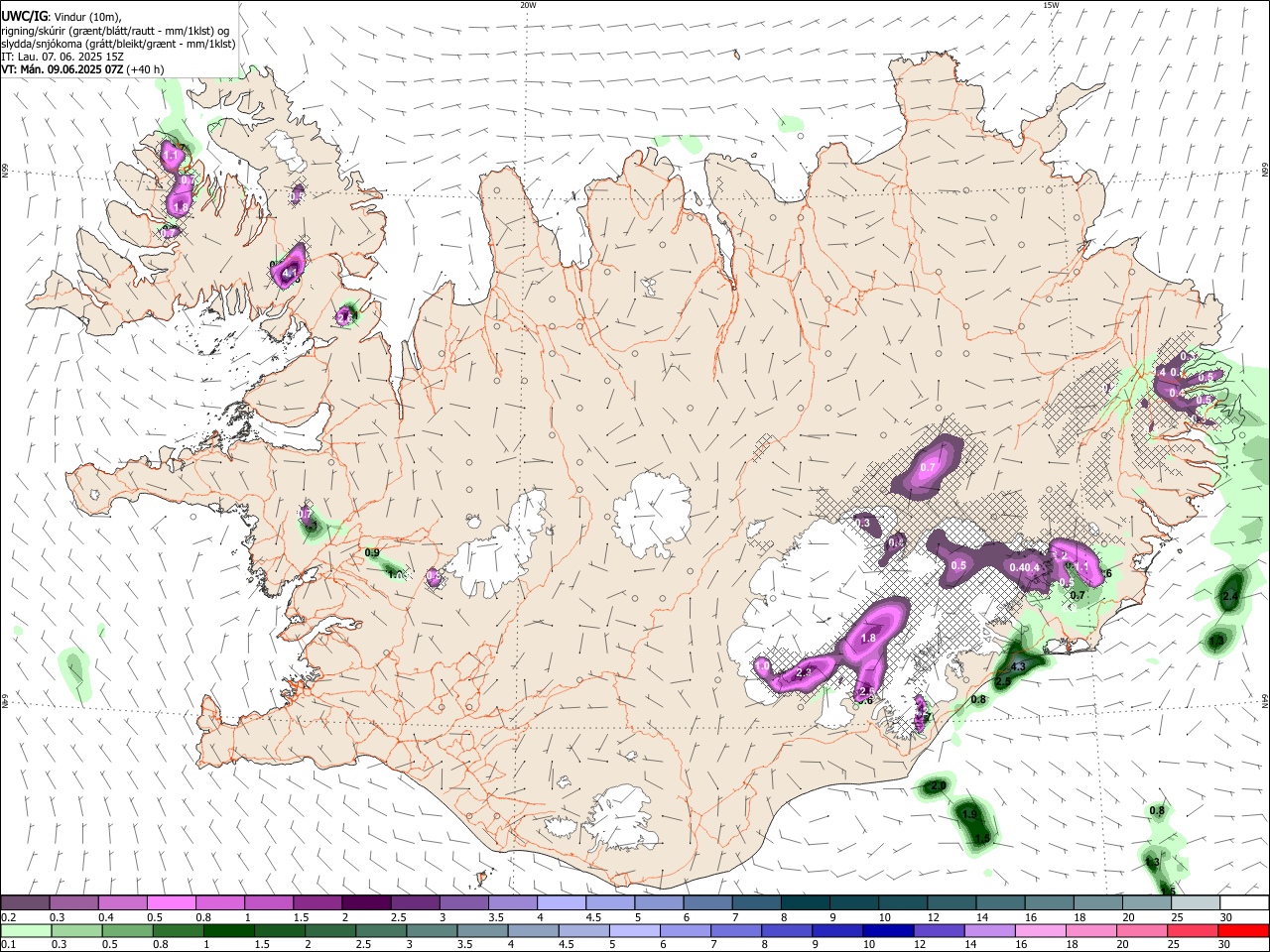1270x952 pixels.
Task: Click the 2.4 rain value east of Iceland
Action: click(1230, 597)
